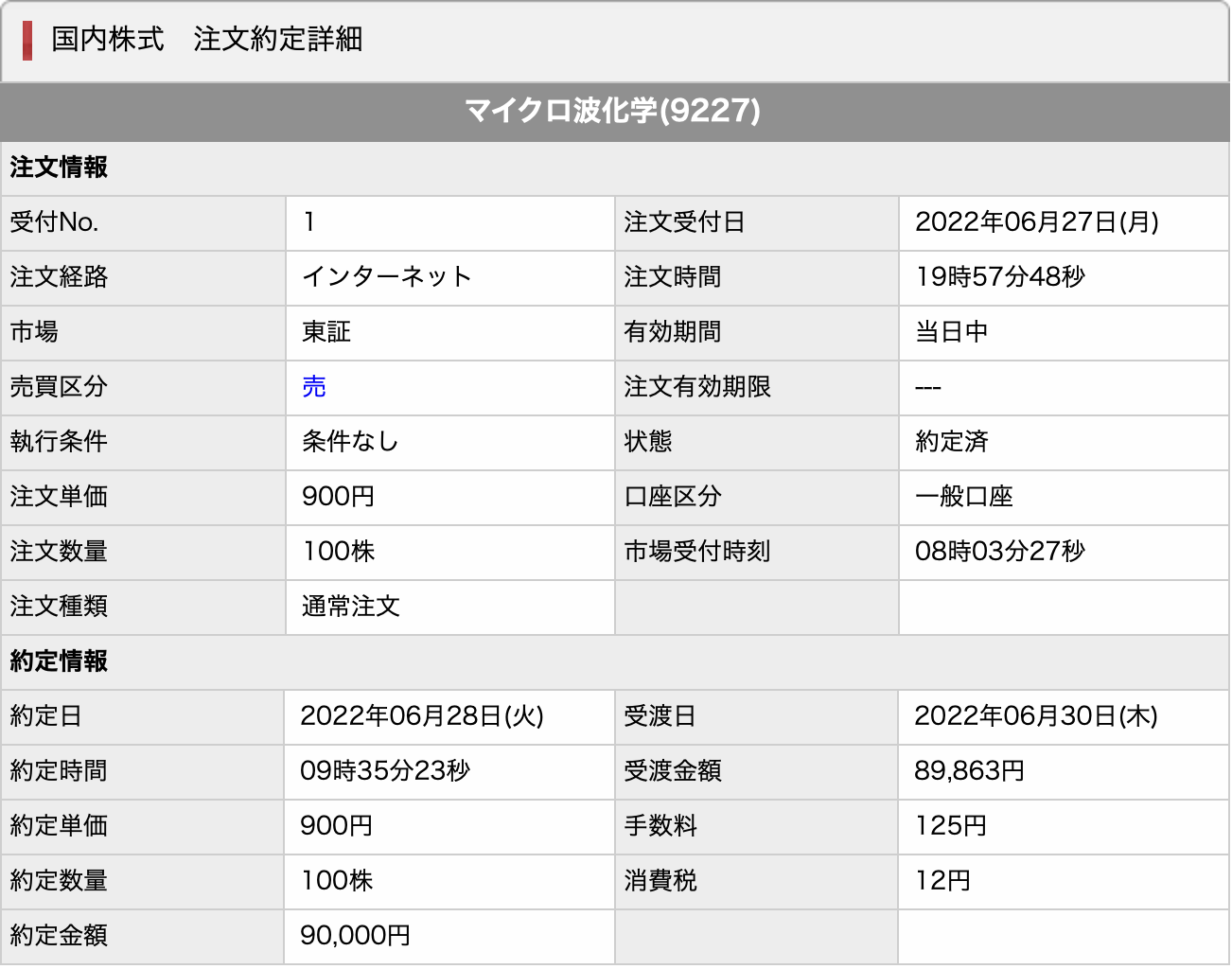Click the 約定数量 label
This screenshot has height=969, width=1232.
(59, 881)
